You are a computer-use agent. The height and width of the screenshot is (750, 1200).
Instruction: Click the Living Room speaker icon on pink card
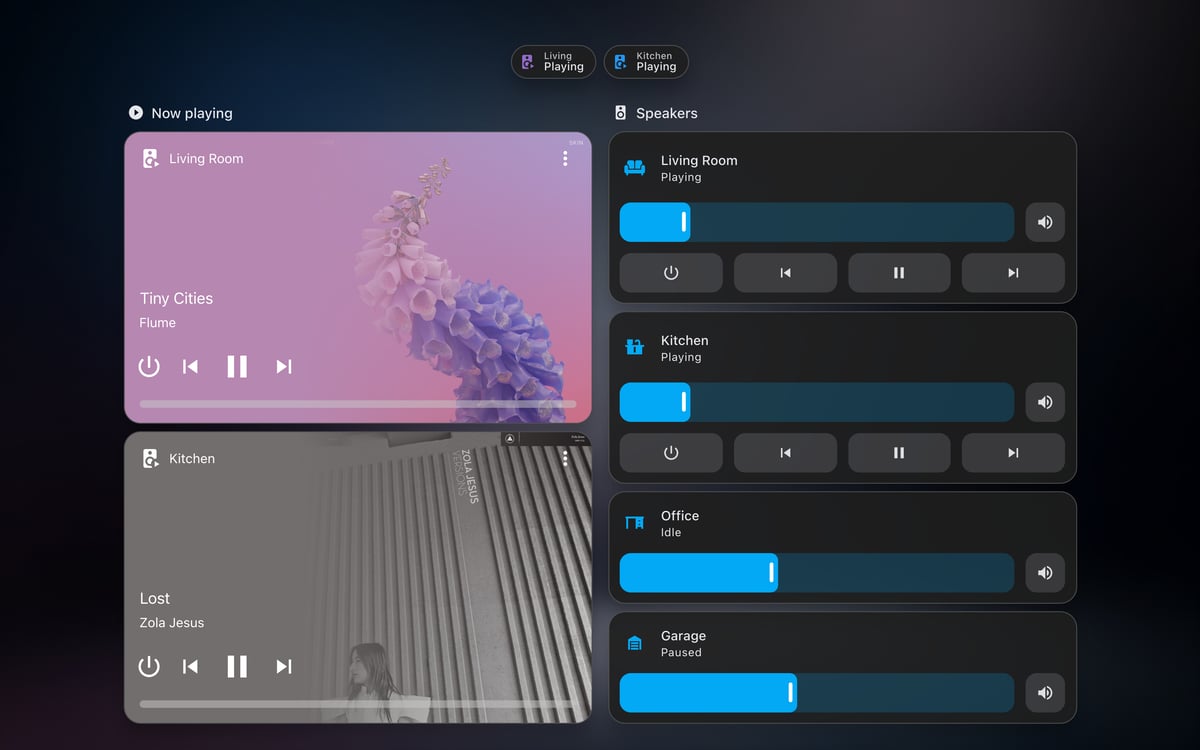tap(151, 158)
